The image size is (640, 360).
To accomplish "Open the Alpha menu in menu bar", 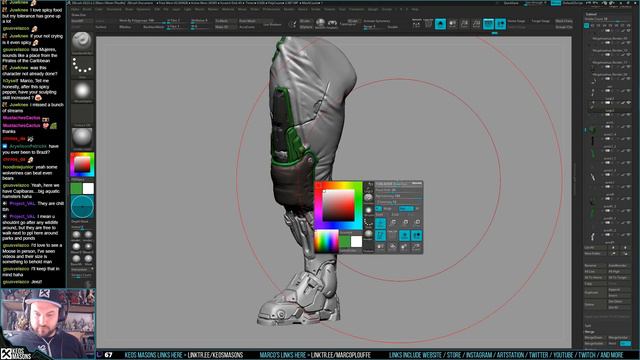I will tap(76, 9).
